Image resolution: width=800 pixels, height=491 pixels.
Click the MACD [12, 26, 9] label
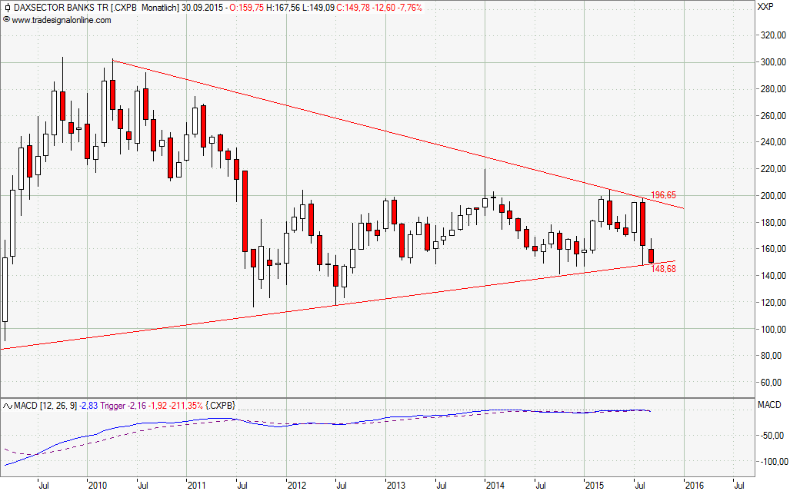[x=48, y=404]
